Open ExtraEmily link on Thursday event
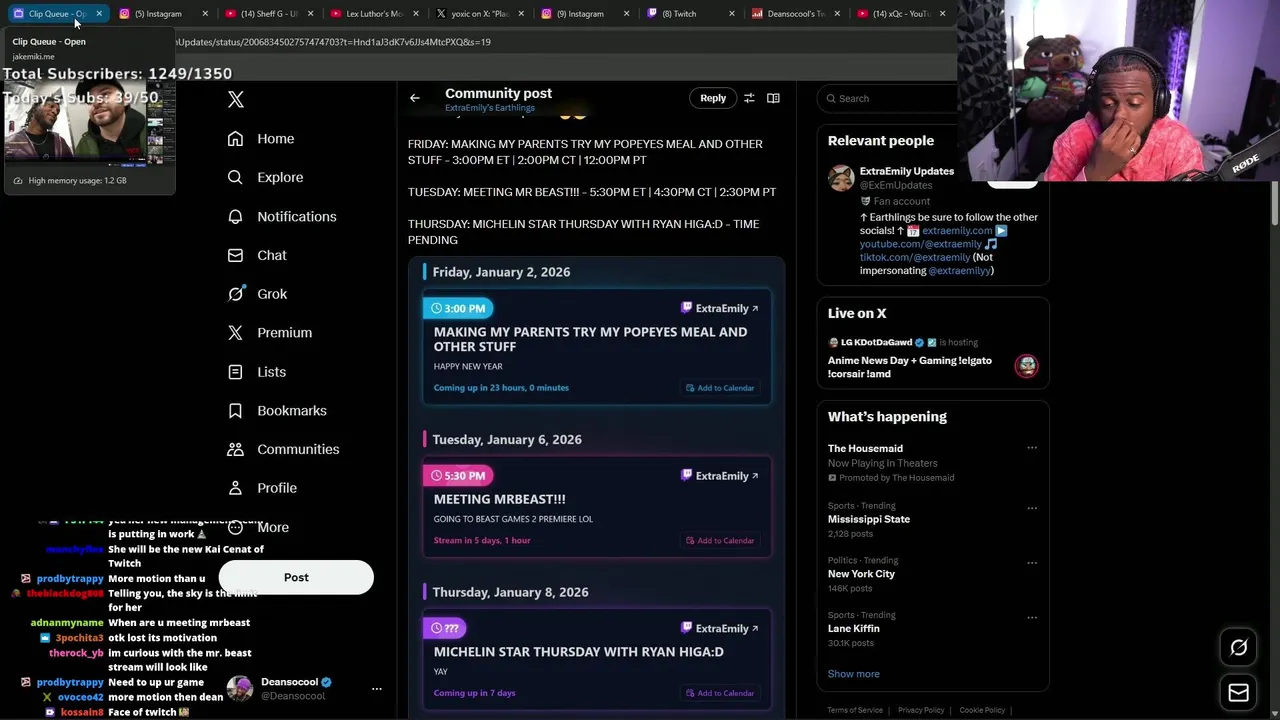This screenshot has height=720, width=1280. [720, 628]
